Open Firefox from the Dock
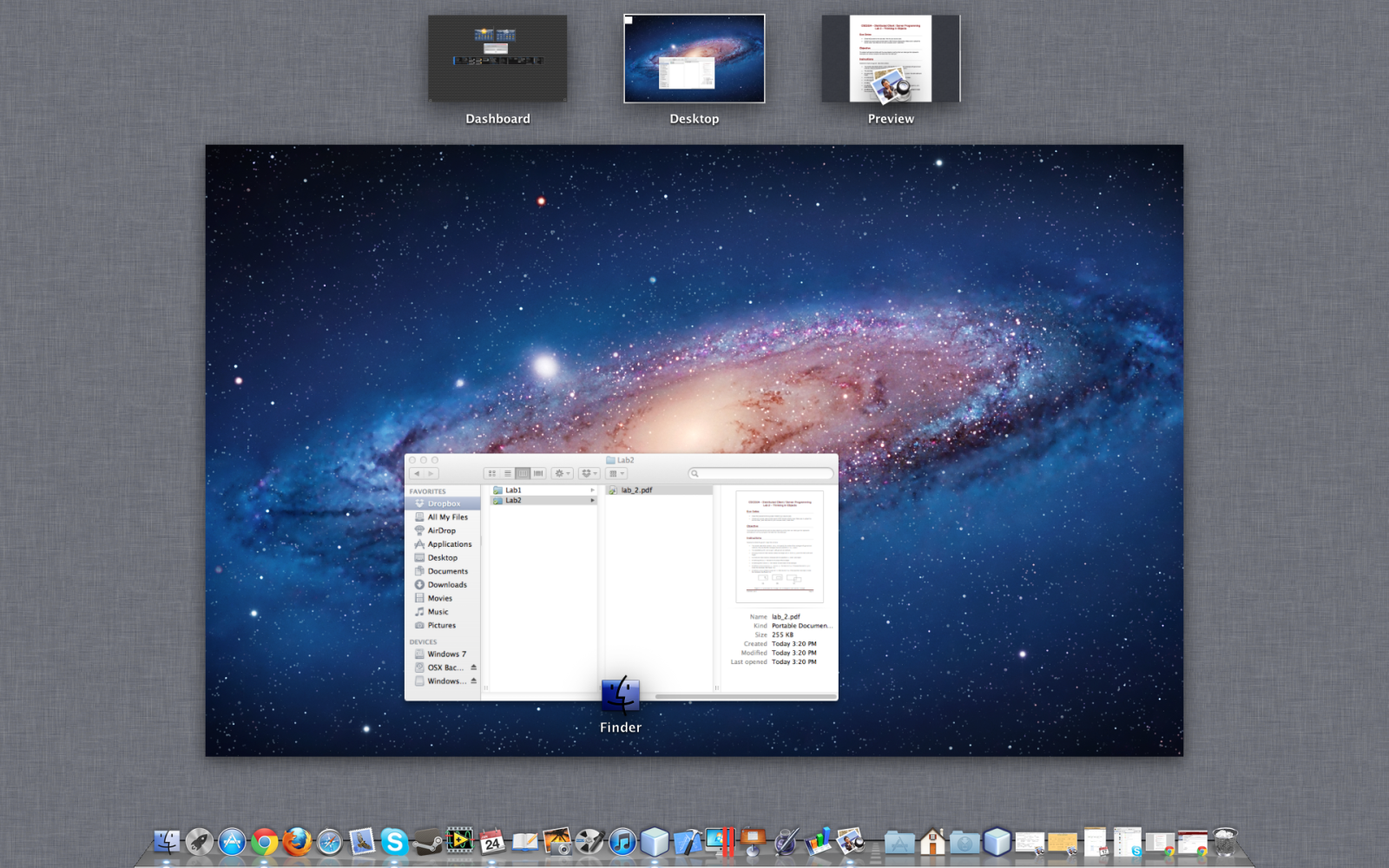The width and height of the screenshot is (1389, 868). click(297, 841)
